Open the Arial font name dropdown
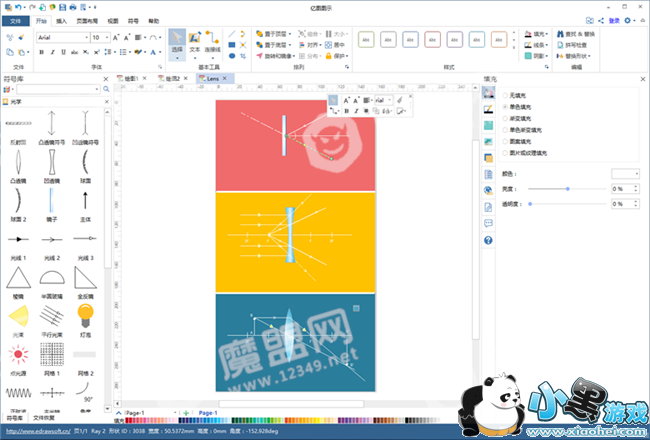Viewport: 650px width, 440px height. 87,38
